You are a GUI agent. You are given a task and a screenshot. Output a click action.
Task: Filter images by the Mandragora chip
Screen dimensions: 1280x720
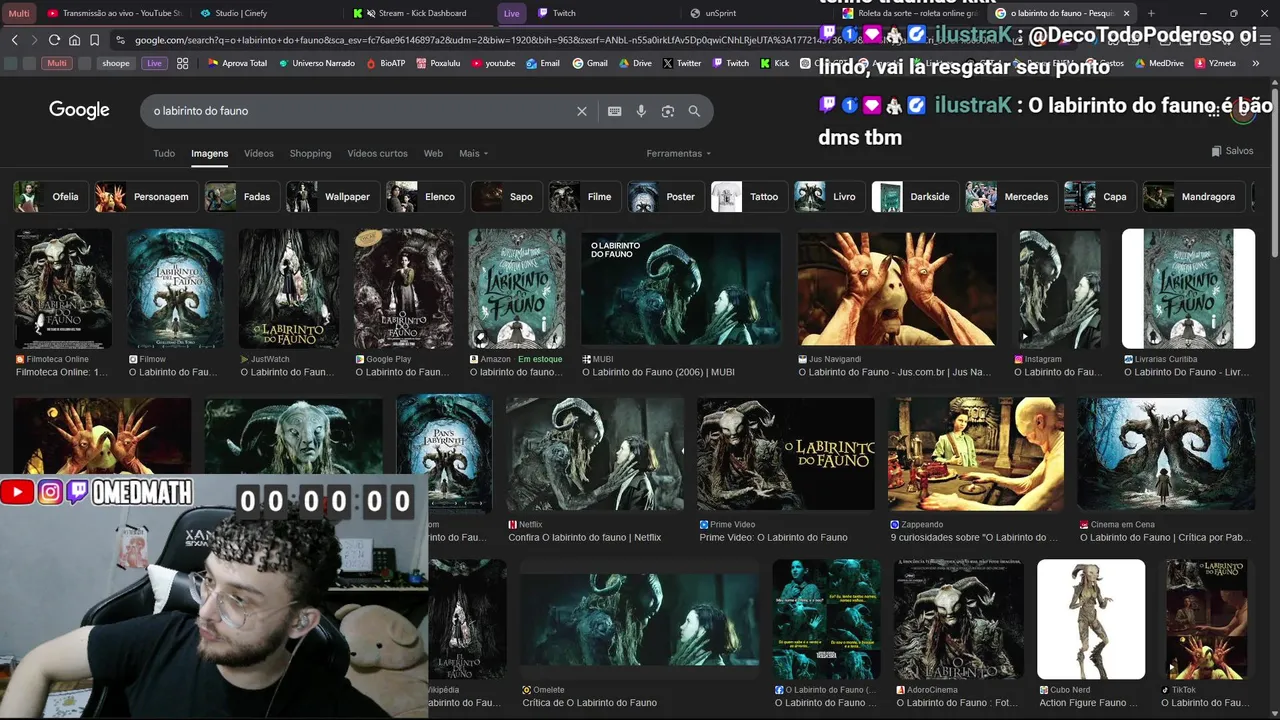(1194, 197)
